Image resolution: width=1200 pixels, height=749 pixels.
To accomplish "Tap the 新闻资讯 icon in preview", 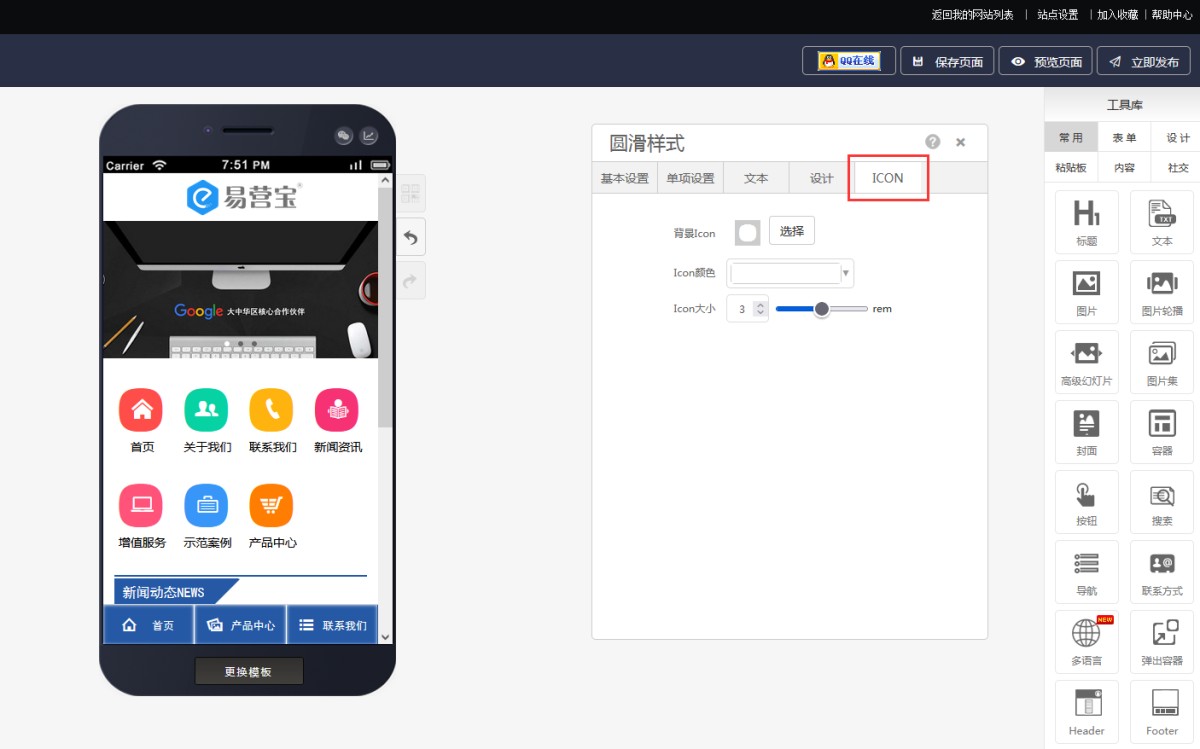I will (x=337, y=410).
